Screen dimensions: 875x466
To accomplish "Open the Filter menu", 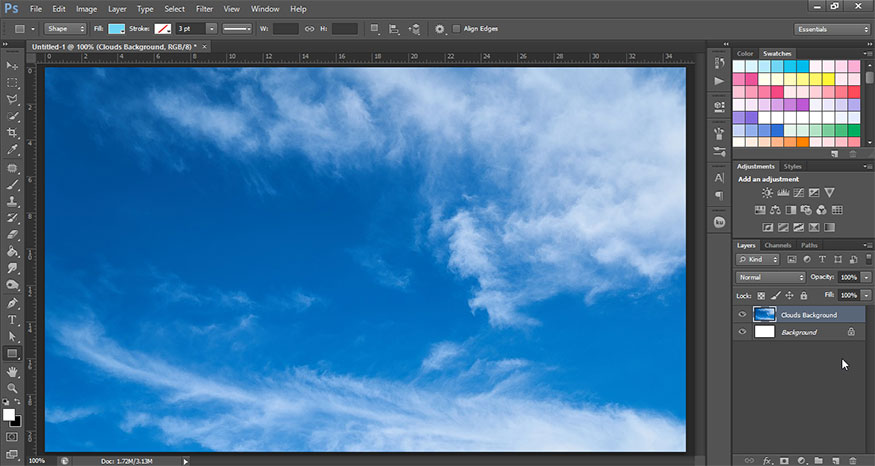I will click(204, 8).
